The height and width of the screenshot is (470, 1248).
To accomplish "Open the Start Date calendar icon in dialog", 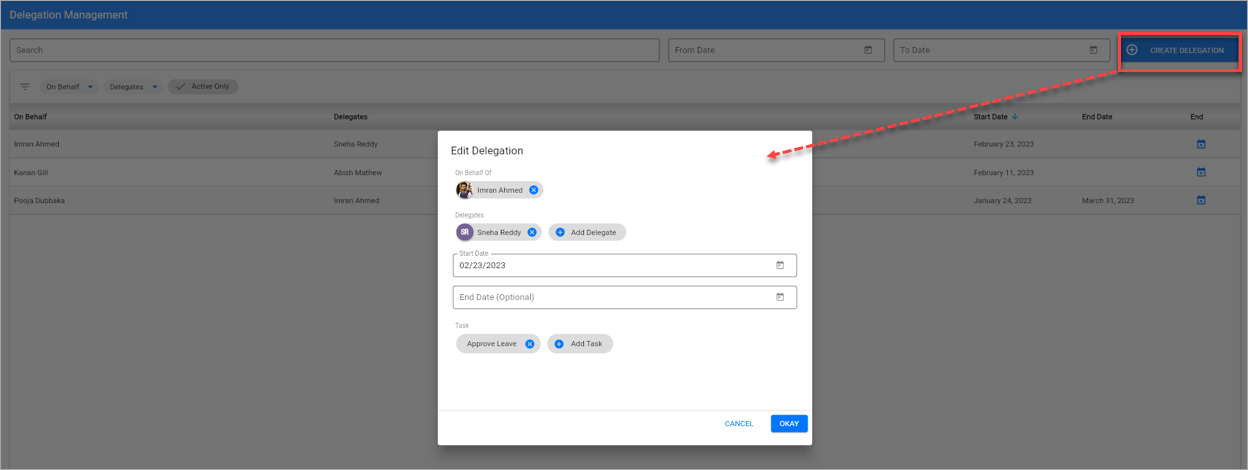I will click(780, 265).
